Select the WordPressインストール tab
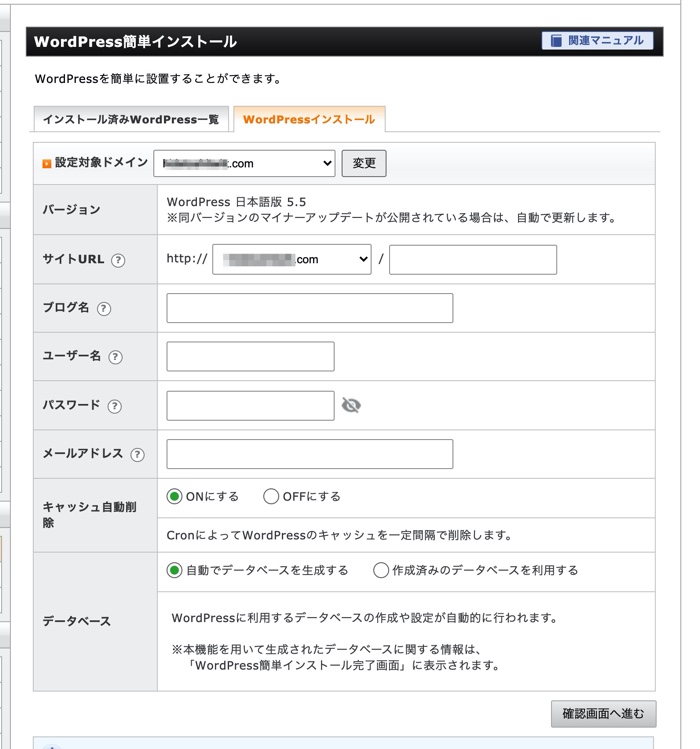The width and height of the screenshot is (700, 749). pyautogui.click(x=309, y=119)
